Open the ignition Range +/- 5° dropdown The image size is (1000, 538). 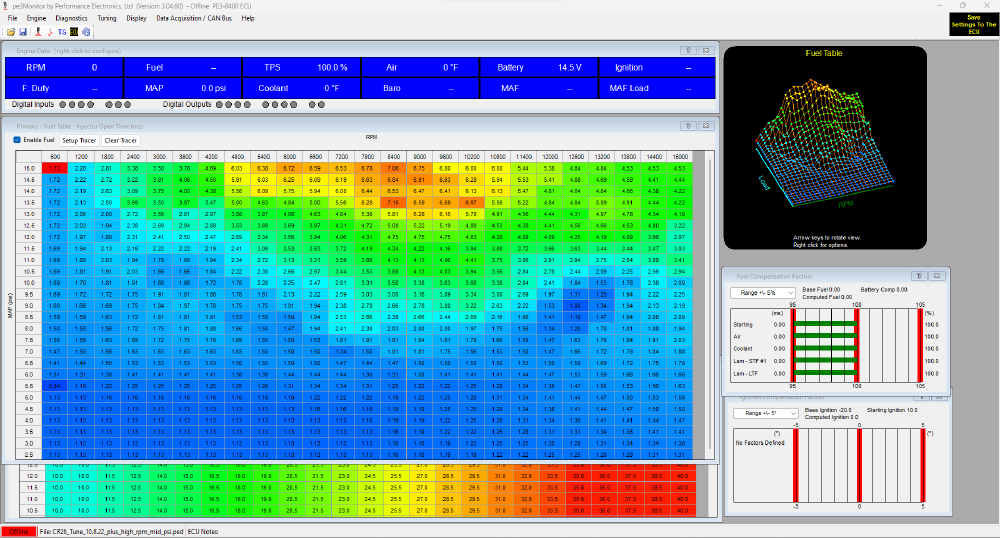click(x=765, y=412)
